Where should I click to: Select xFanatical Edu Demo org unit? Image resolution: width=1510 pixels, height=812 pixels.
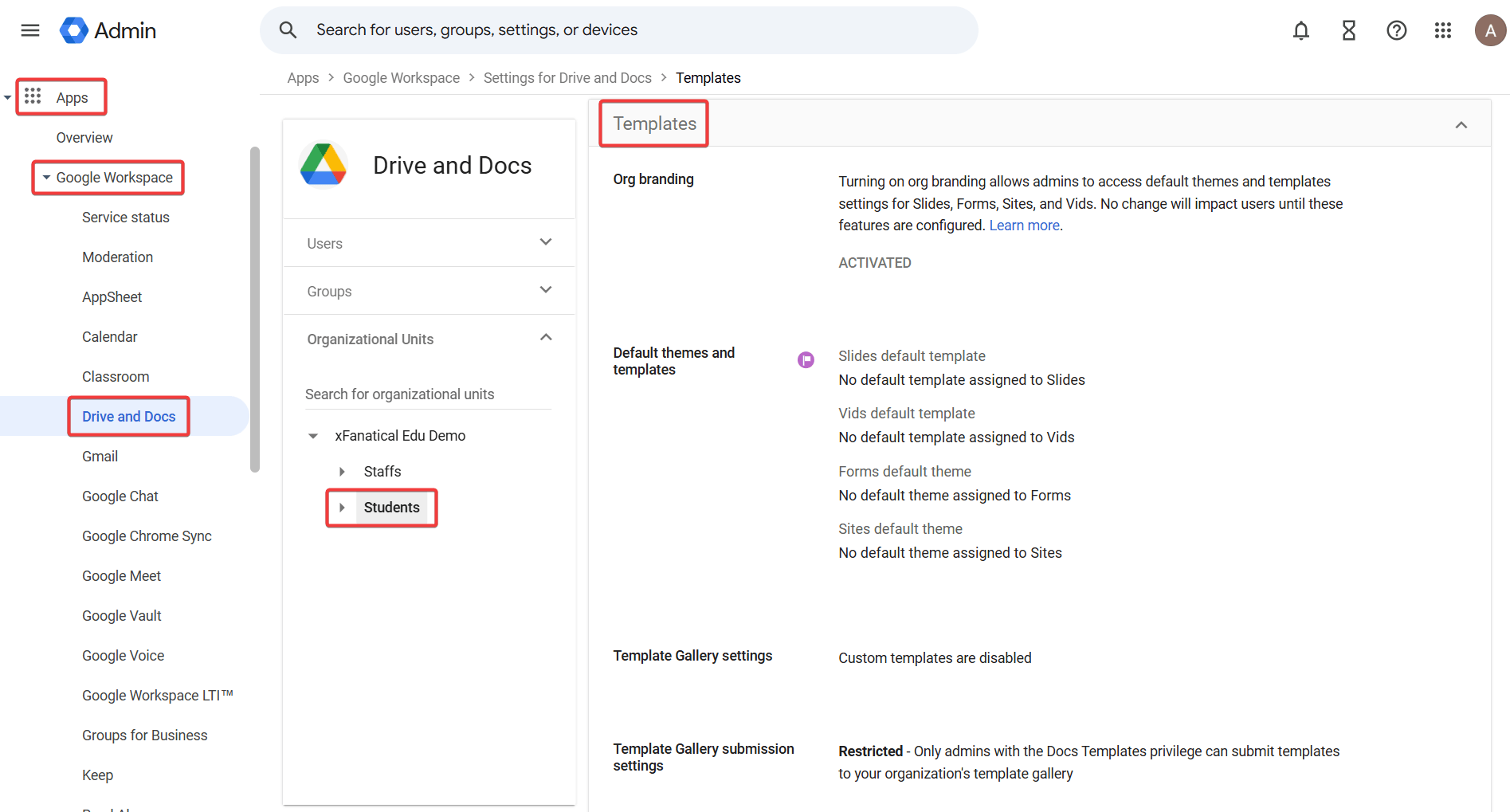click(400, 436)
